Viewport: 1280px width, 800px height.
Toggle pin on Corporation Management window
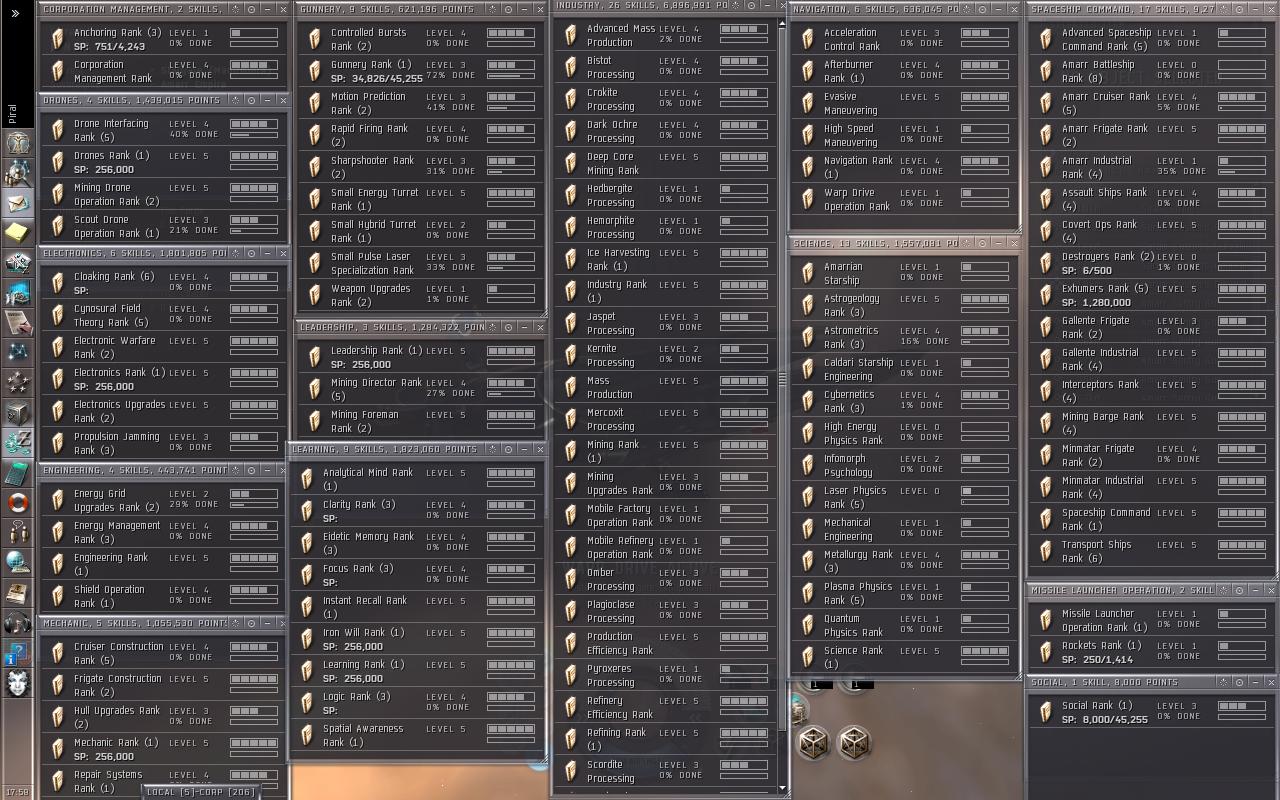[235, 9]
